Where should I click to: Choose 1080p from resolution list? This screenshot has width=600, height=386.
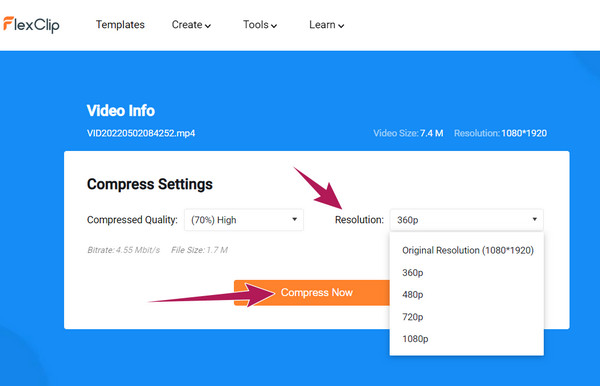tap(415, 339)
